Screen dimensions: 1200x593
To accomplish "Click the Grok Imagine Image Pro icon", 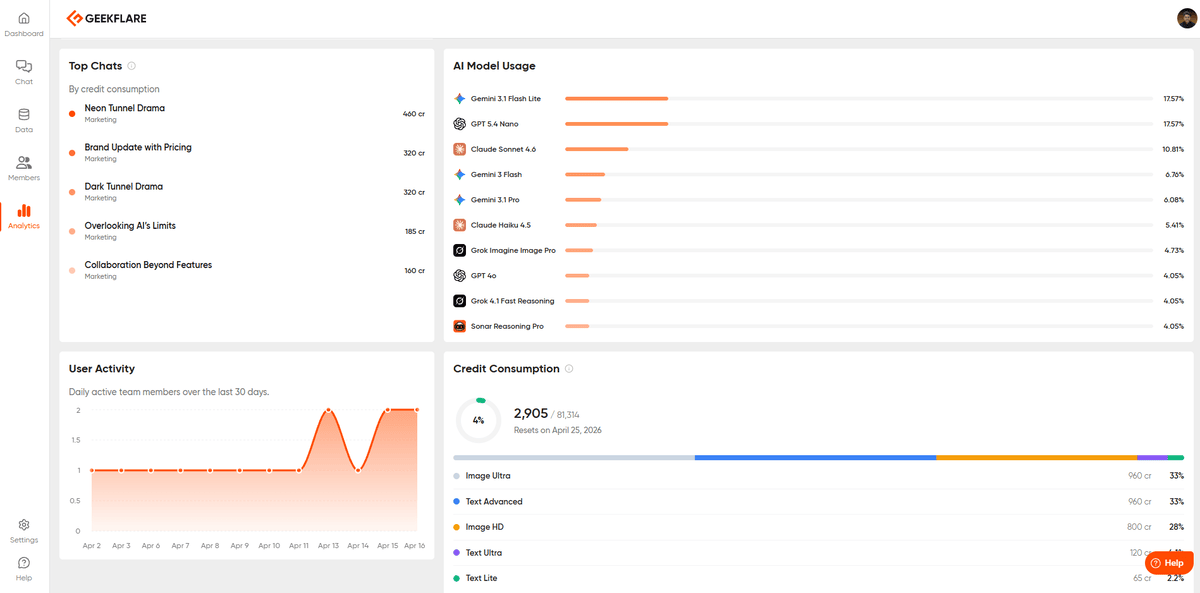I will coord(459,250).
